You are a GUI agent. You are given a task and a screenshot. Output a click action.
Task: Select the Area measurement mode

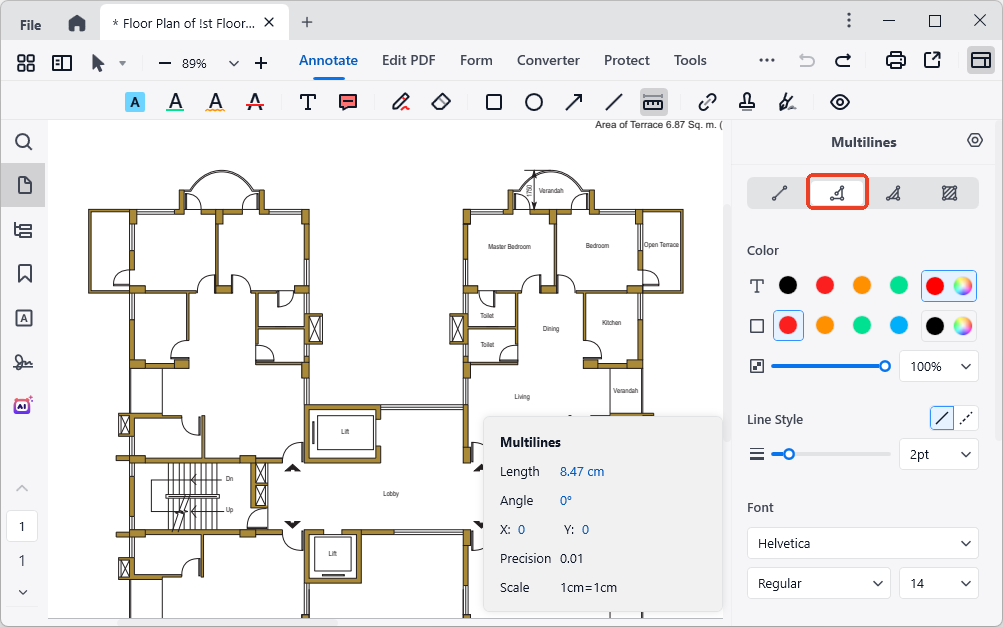[x=948, y=193]
